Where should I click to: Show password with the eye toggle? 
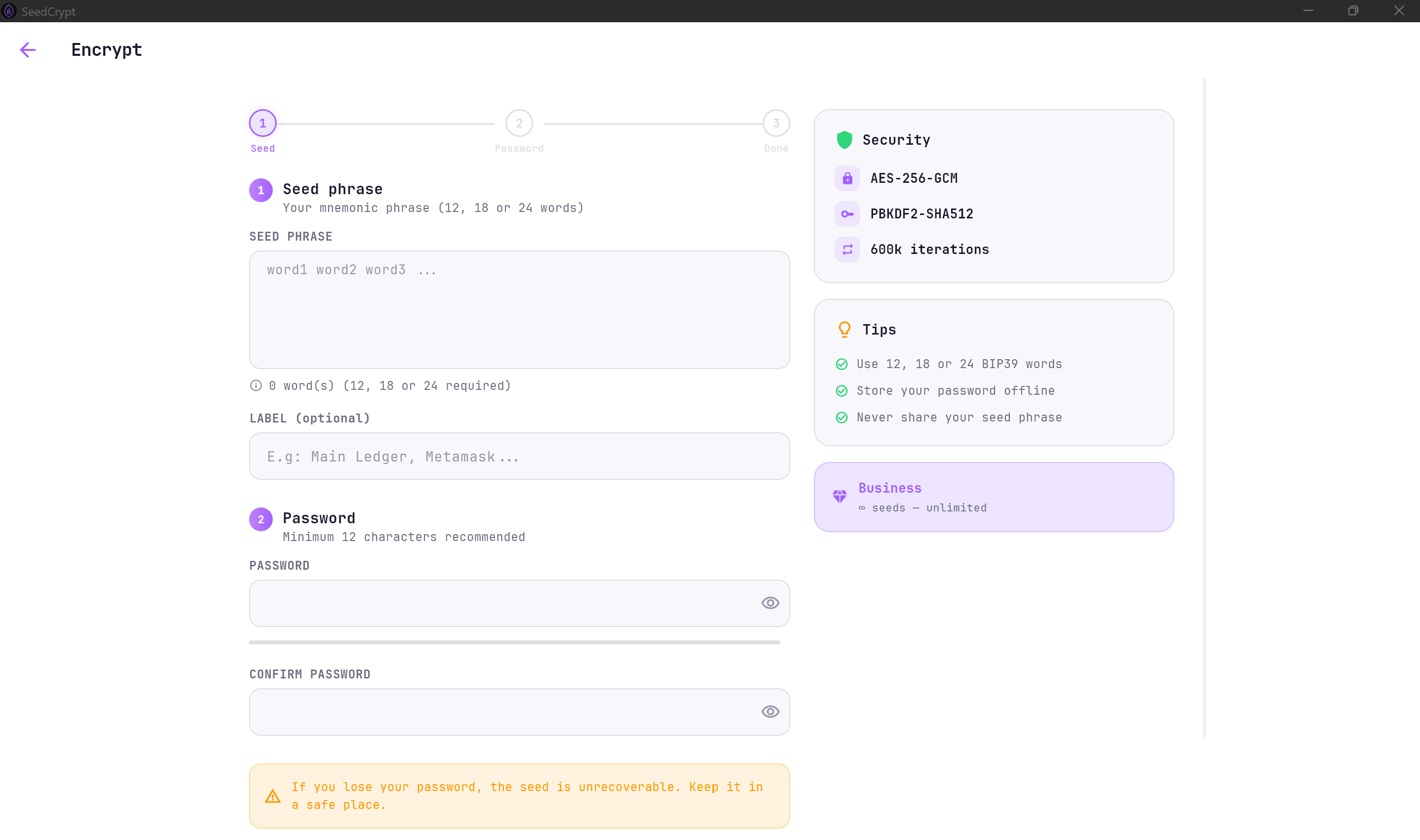(x=770, y=603)
